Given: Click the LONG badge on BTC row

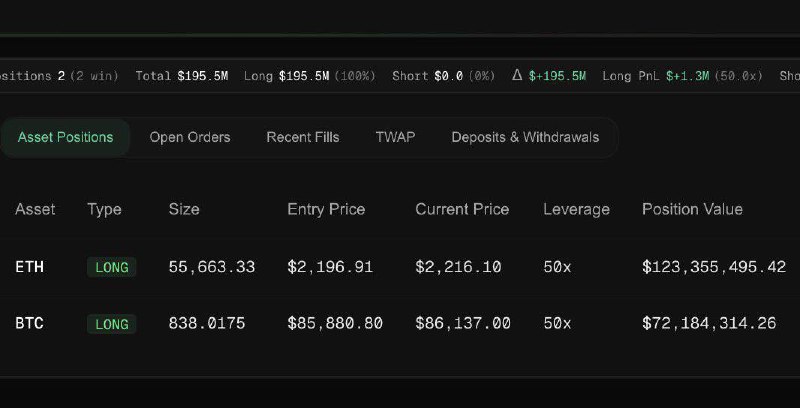Looking at the screenshot, I should coord(111,324).
